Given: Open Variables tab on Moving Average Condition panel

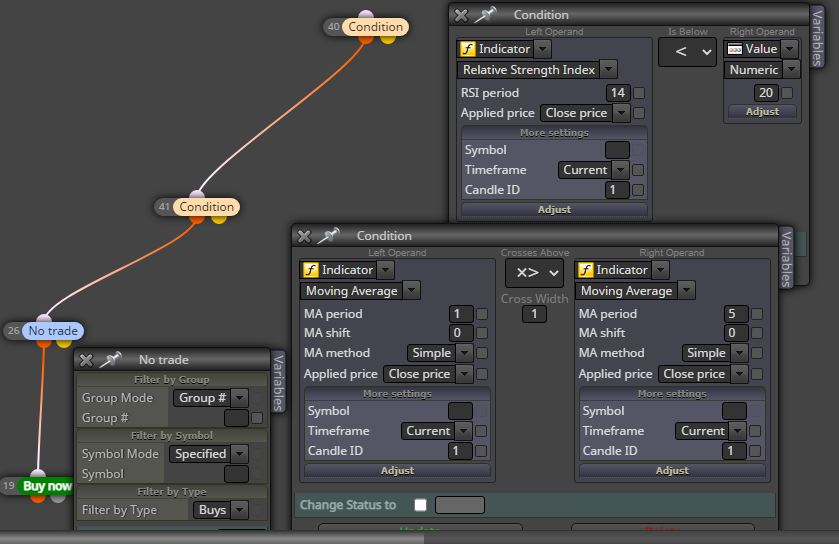Looking at the screenshot, I should coord(785,258).
